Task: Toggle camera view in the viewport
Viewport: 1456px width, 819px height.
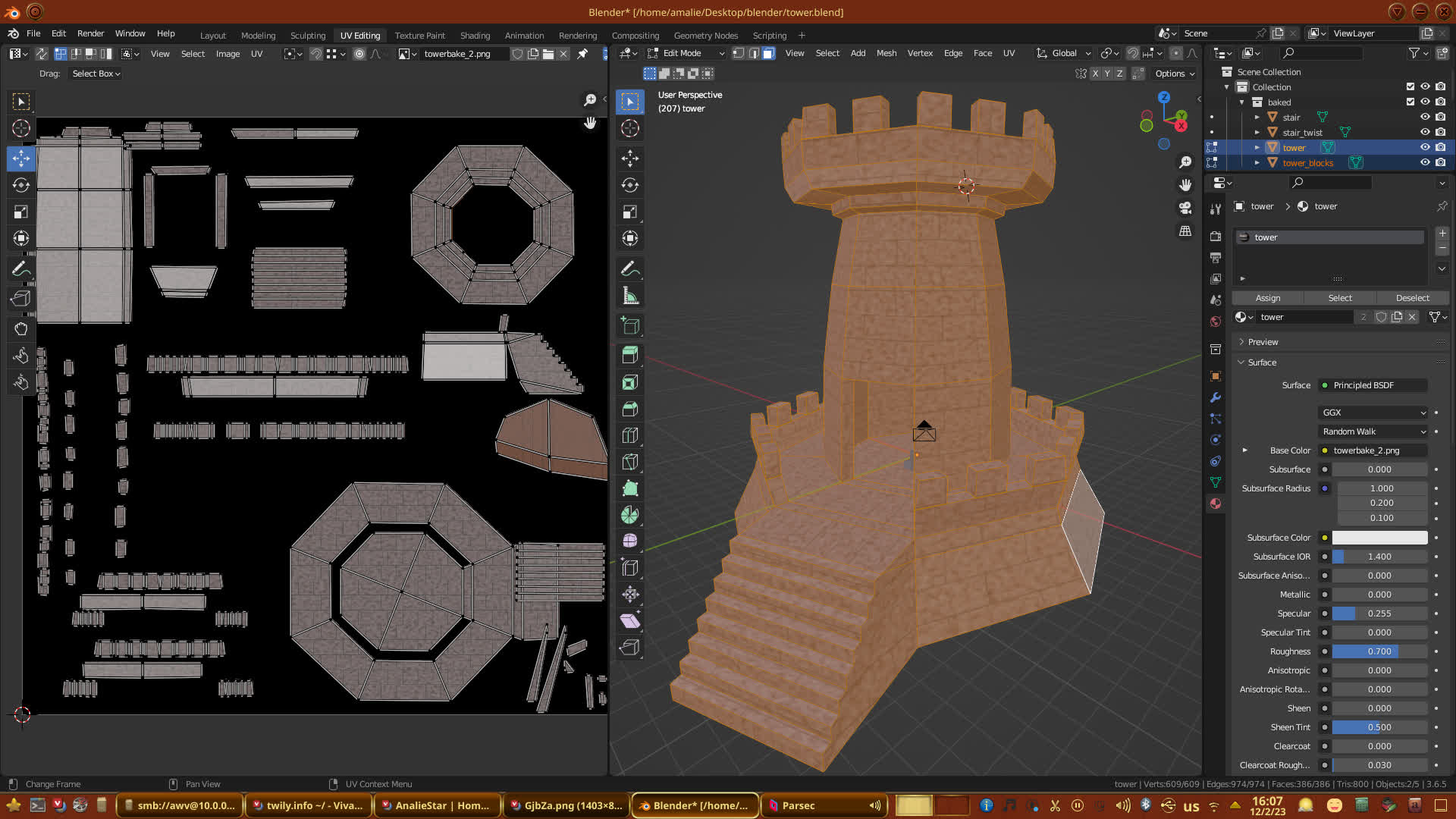Action: pyautogui.click(x=1185, y=208)
